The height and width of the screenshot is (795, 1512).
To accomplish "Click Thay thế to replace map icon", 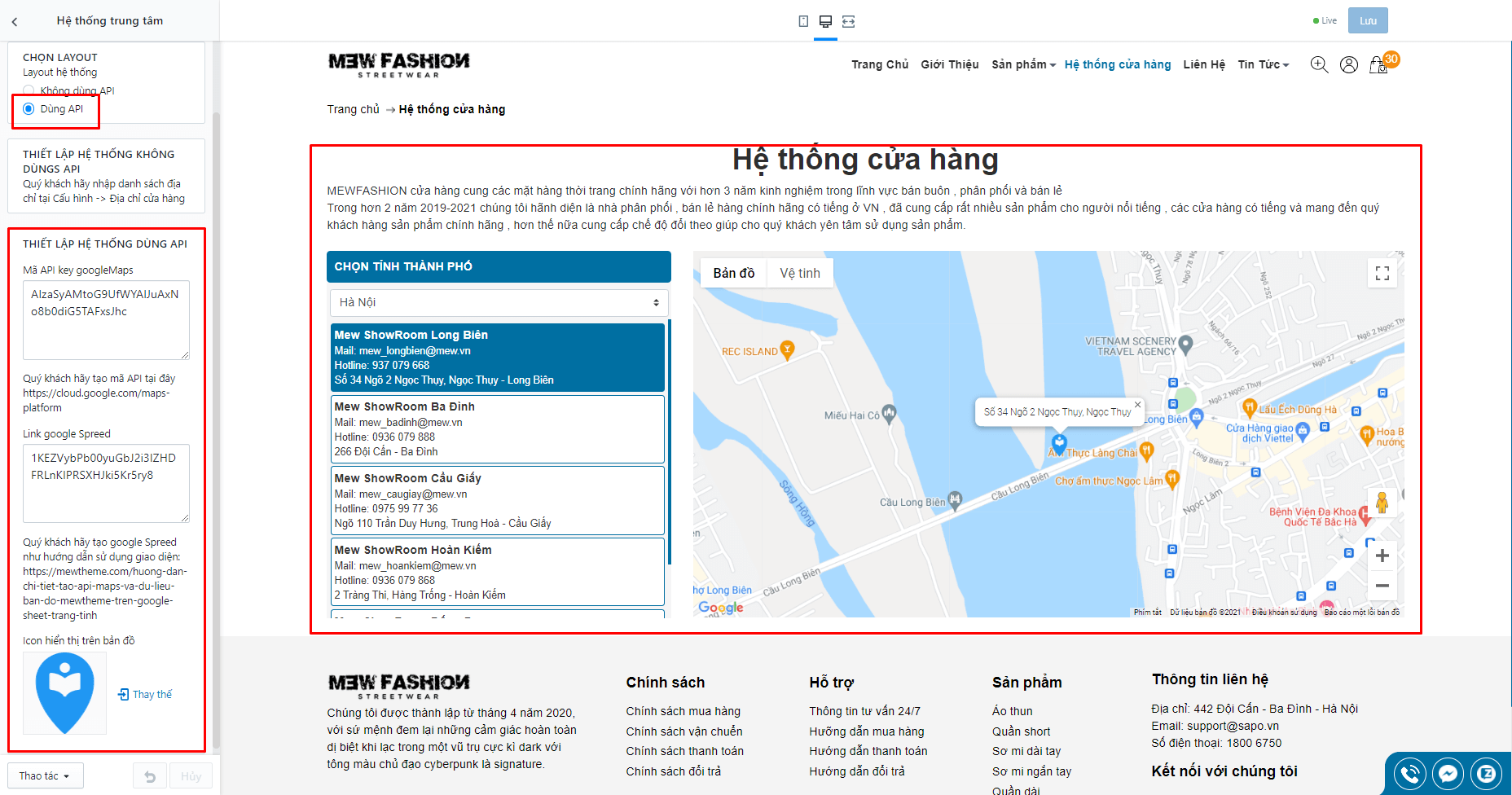I will 145,695.
